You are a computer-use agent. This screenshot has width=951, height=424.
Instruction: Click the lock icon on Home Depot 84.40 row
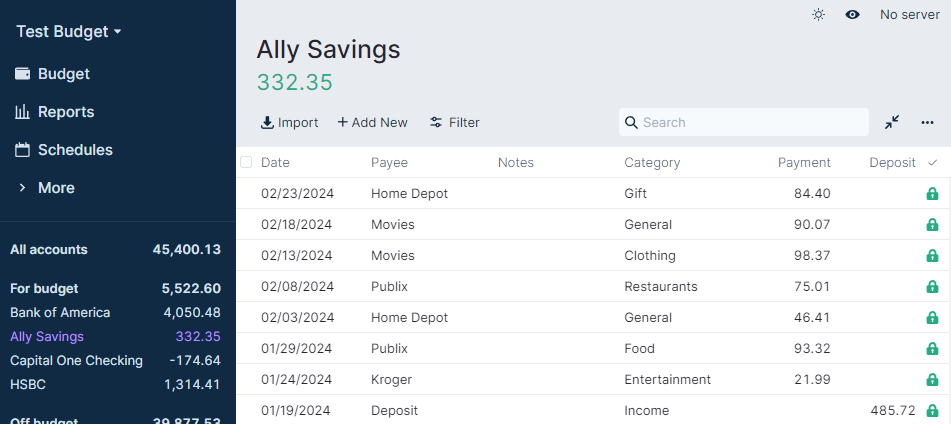tap(932, 194)
